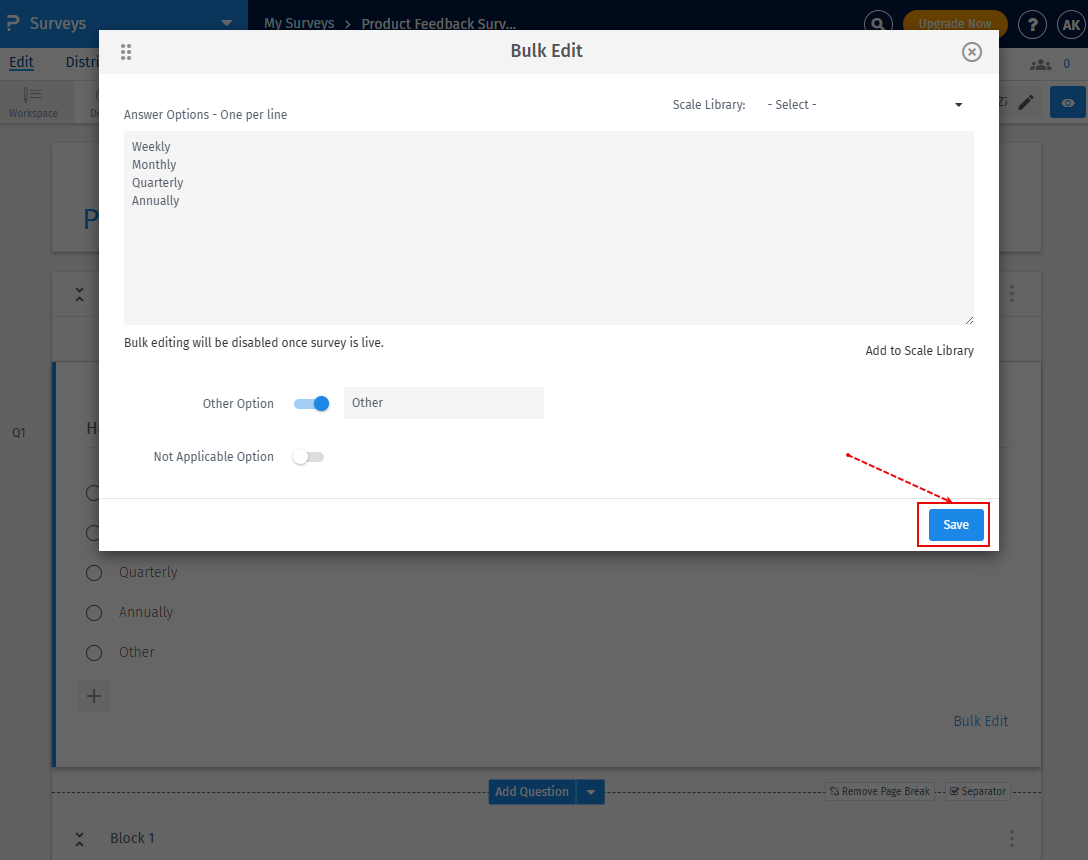The height and width of the screenshot is (860, 1088).
Task: Open the Add Question dropdown arrow
Action: tap(591, 791)
